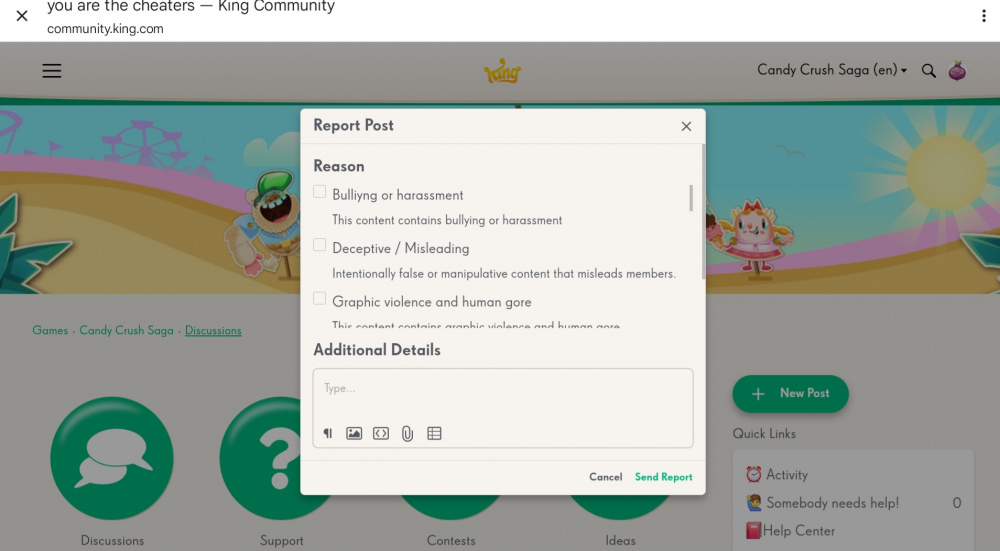The image size is (1000, 551).
Task: Click Send Report
Action: 663,477
